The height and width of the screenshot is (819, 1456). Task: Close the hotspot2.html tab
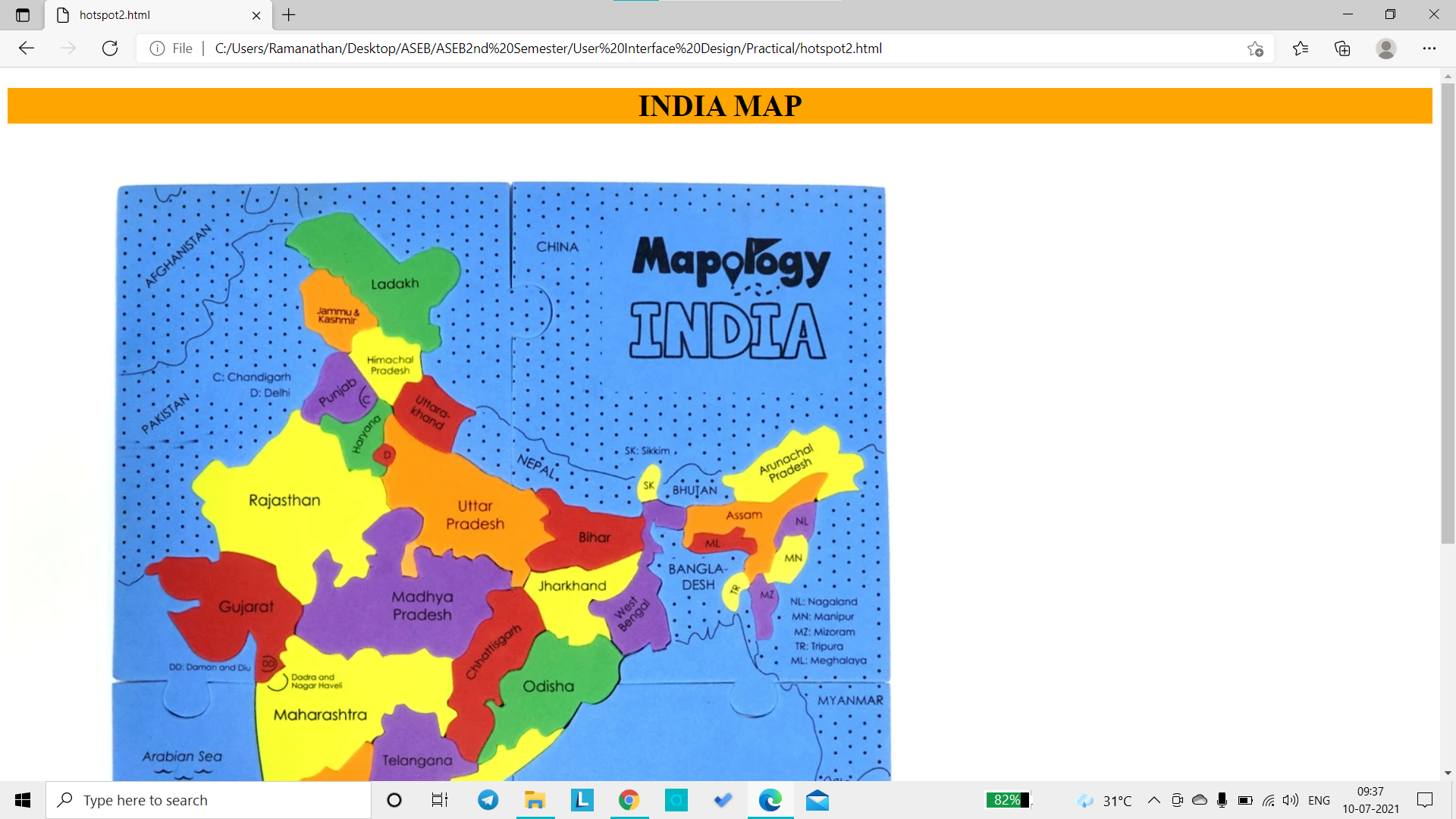(256, 15)
